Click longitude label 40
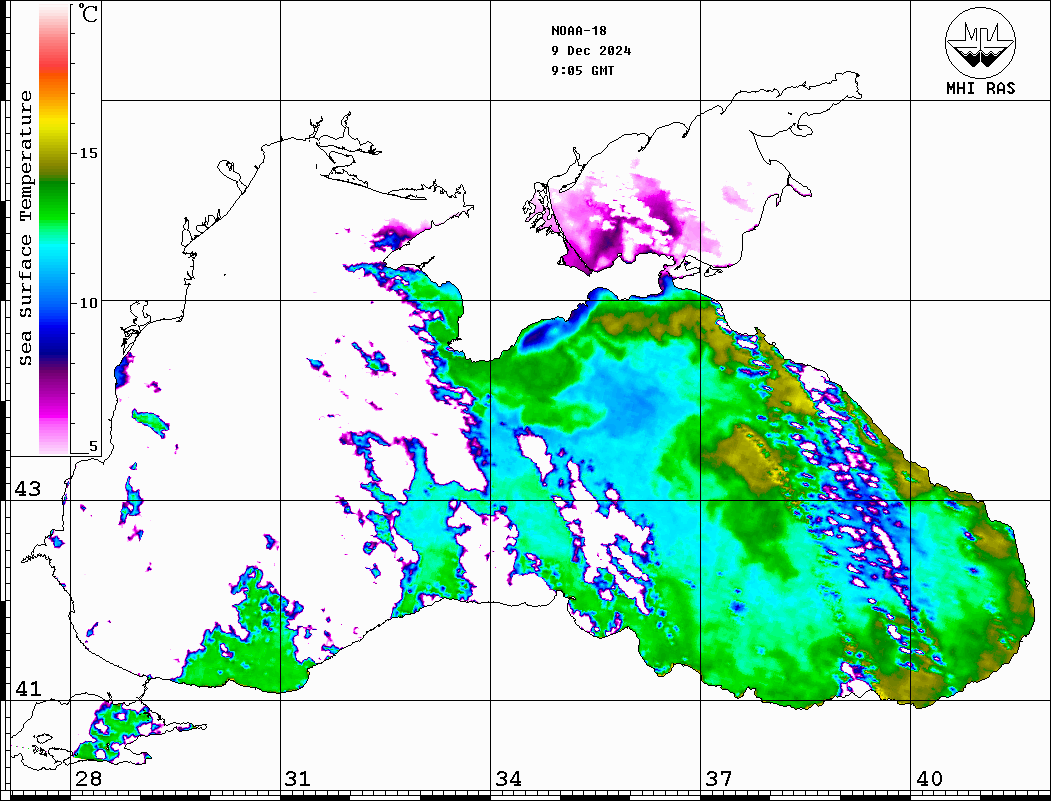The height and width of the screenshot is (801, 1051). [929, 778]
